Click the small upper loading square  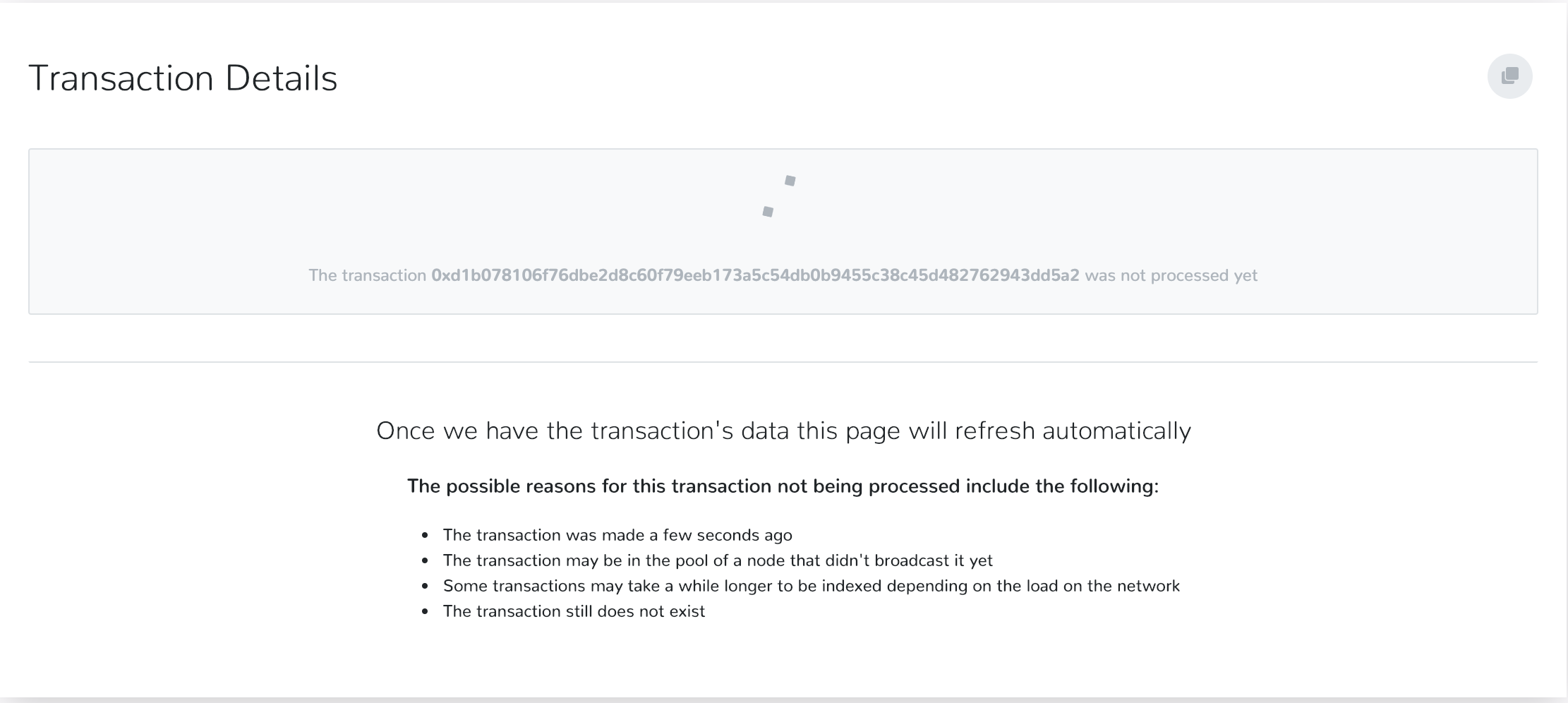790,181
